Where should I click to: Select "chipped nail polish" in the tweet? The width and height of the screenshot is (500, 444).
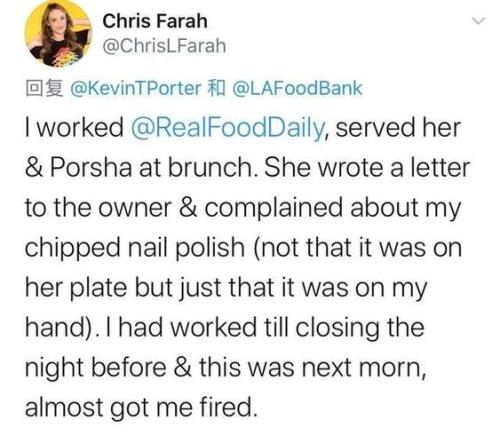point(135,249)
